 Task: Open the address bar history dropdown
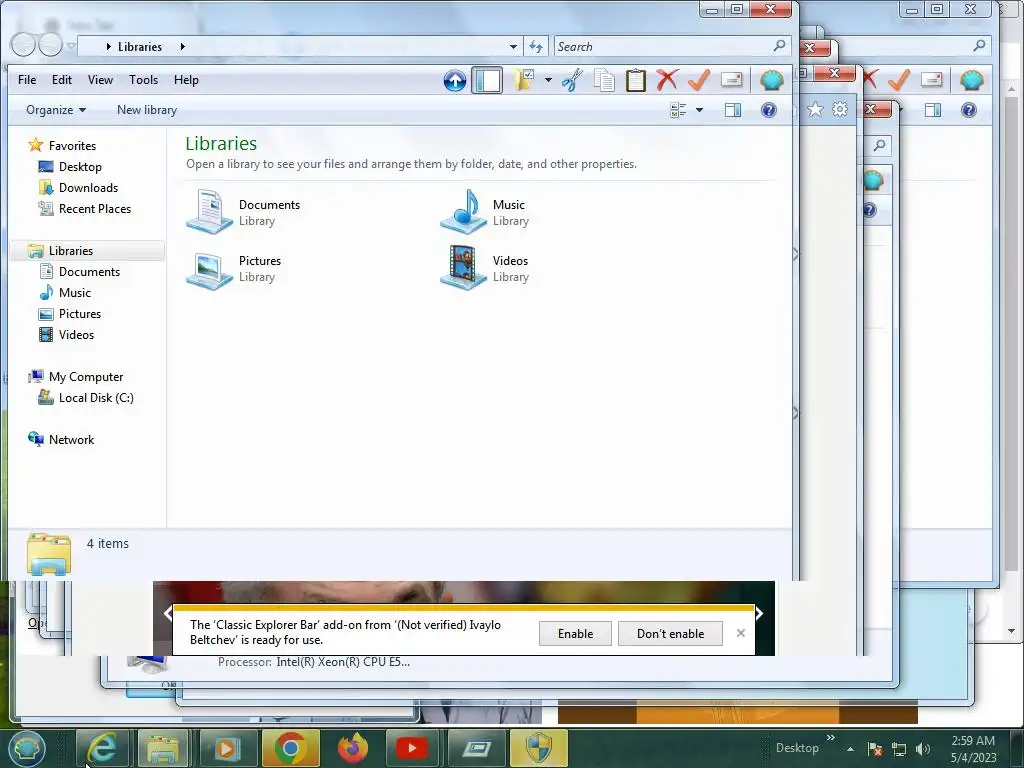click(513, 46)
